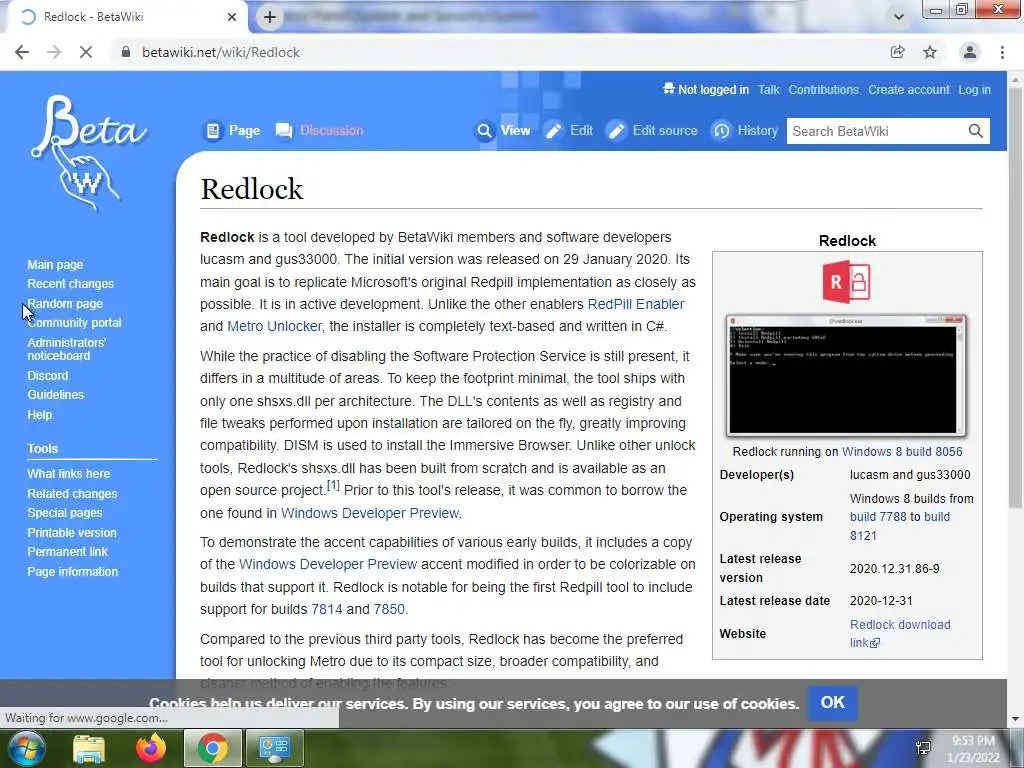The image size is (1024, 768).
Task: Open Special pages link
Action: pos(65,513)
